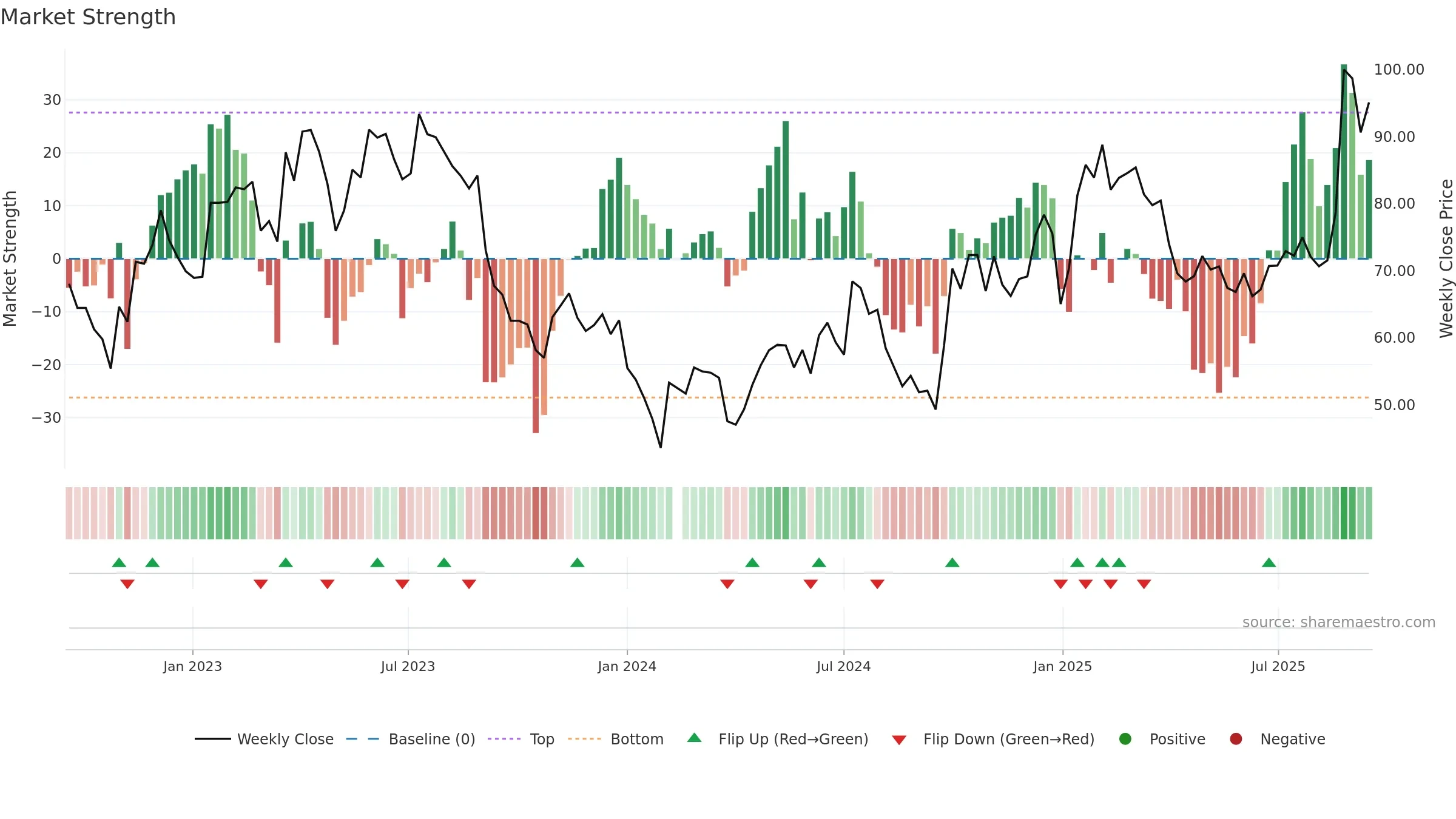Click the 50.00 price axis label

1394,405
